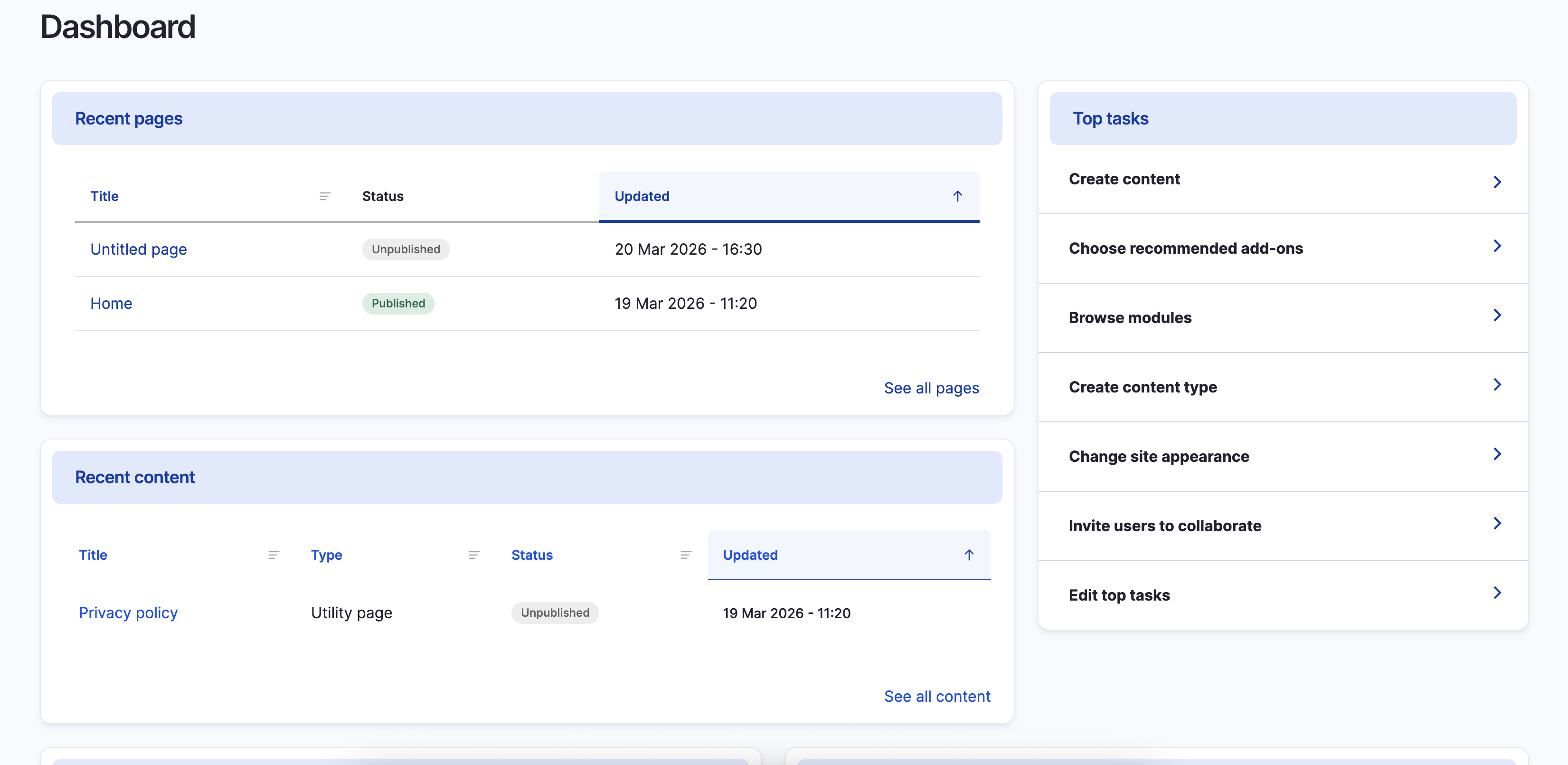
Task: Open the Untitled page link
Action: 138,249
